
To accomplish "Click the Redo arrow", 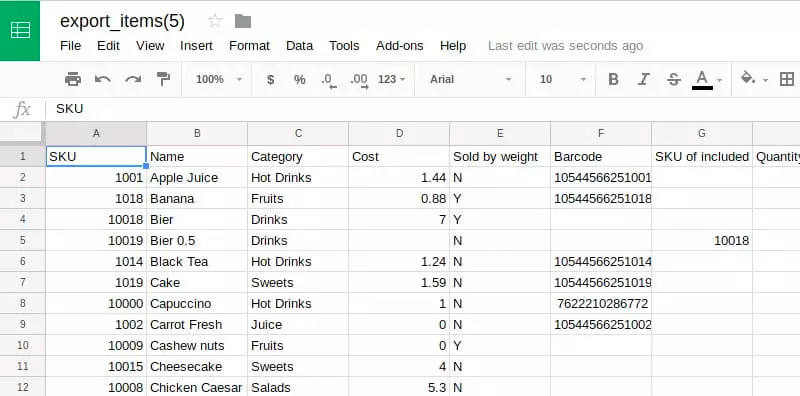I will (133, 79).
